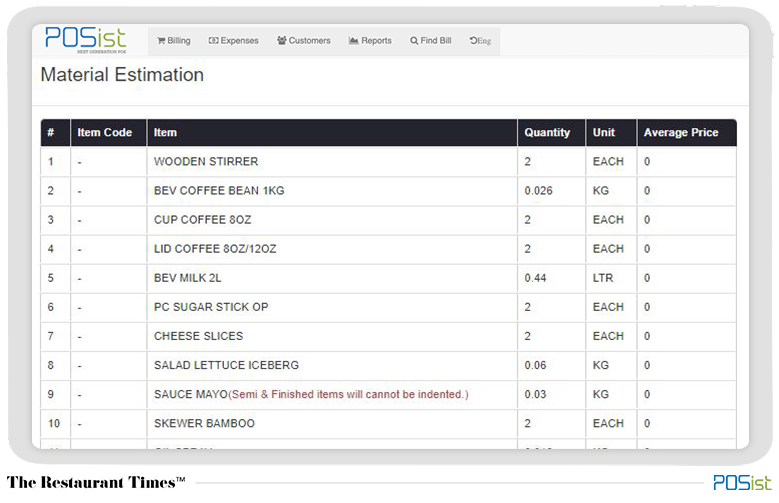Click the Expenses money icon
The width and height of the screenshot is (779, 503).
click(213, 41)
